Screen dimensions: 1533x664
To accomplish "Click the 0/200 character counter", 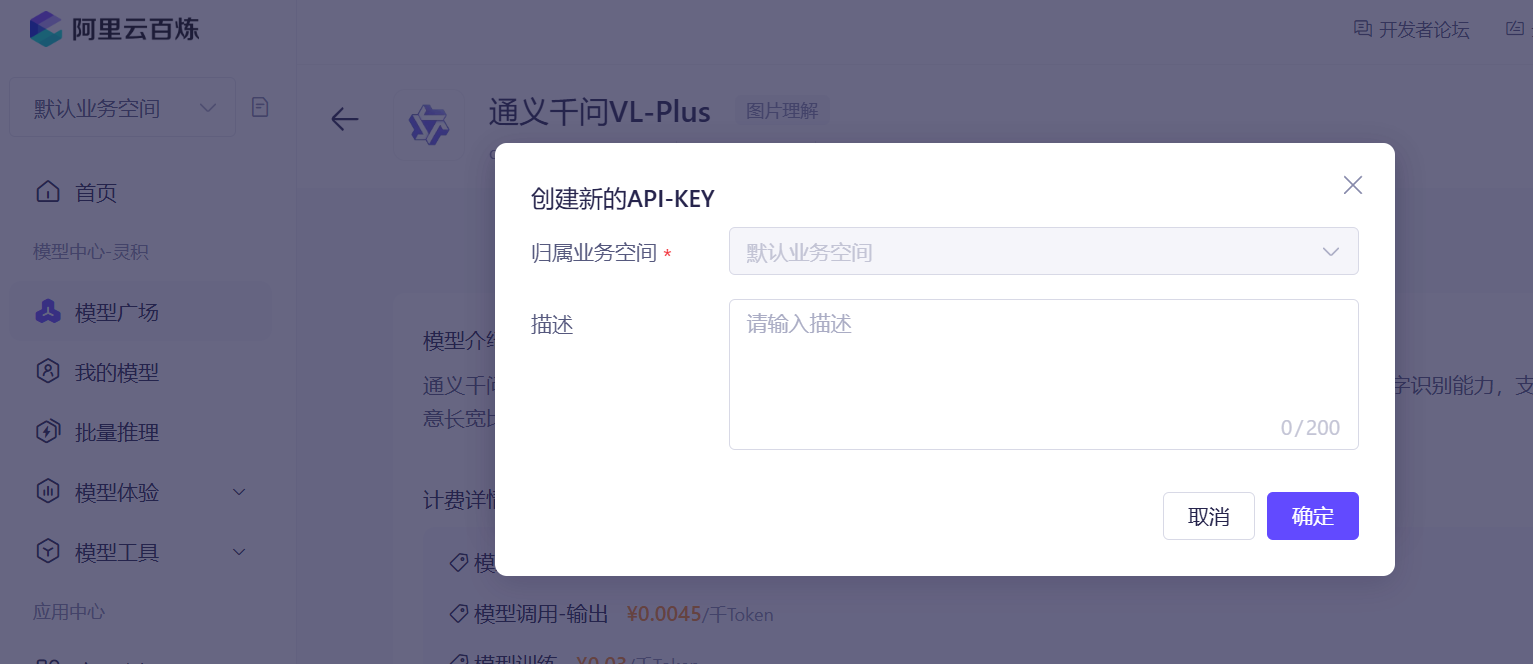I will click(1310, 428).
